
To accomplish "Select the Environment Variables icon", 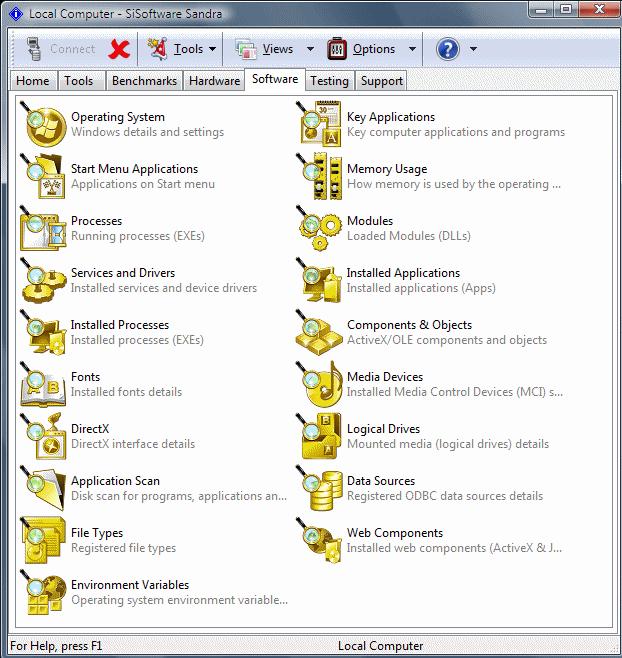I will point(43,593).
